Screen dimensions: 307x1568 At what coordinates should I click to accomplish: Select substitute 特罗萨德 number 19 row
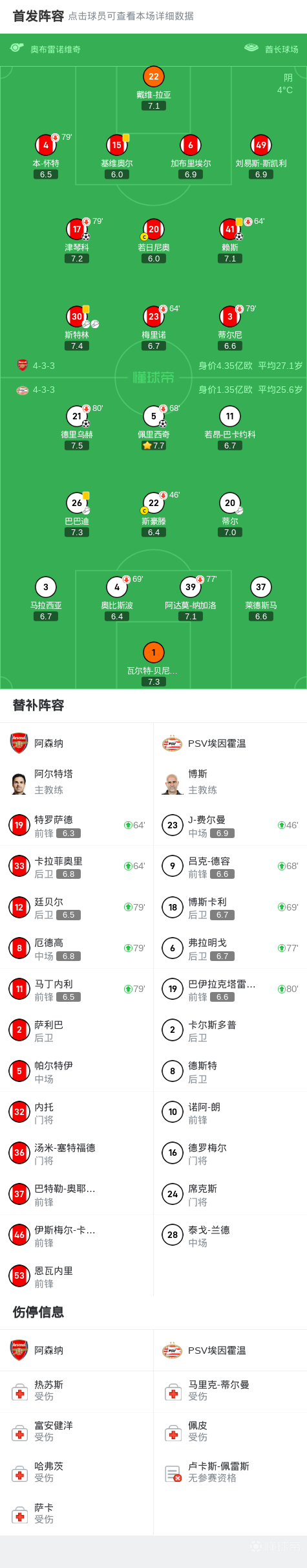click(77, 825)
